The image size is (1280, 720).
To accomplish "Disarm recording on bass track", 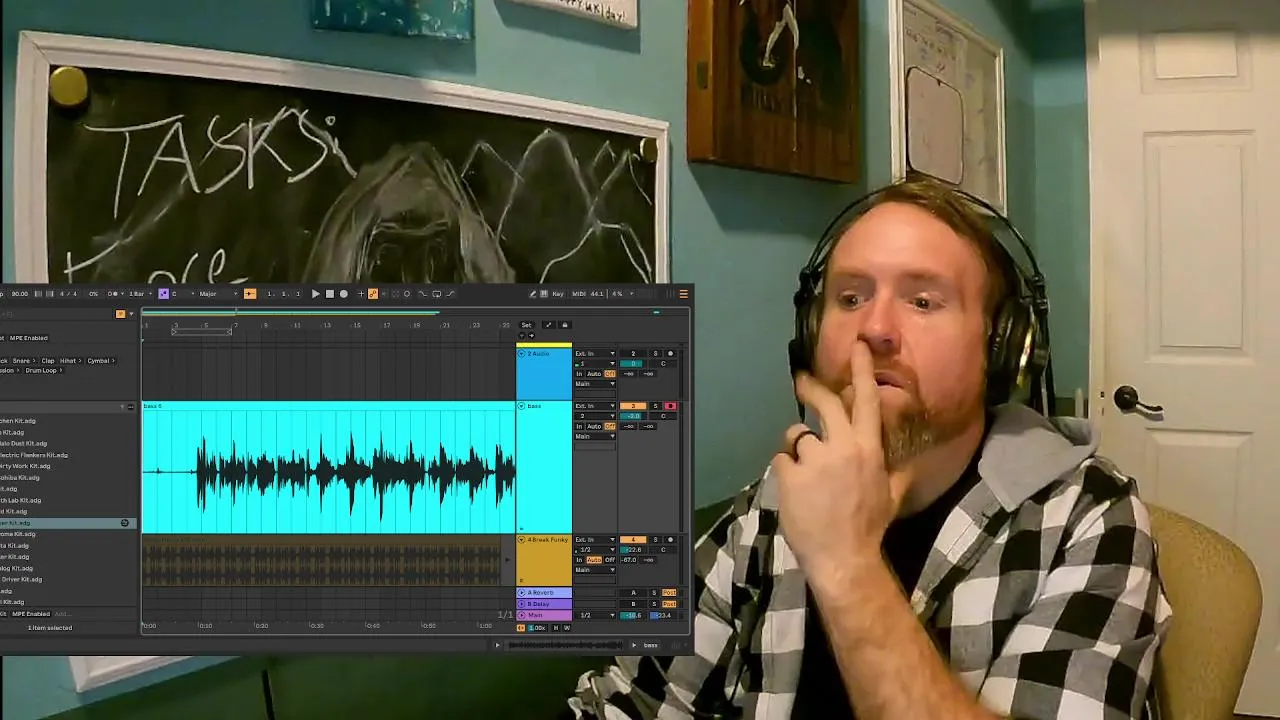I will point(670,406).
